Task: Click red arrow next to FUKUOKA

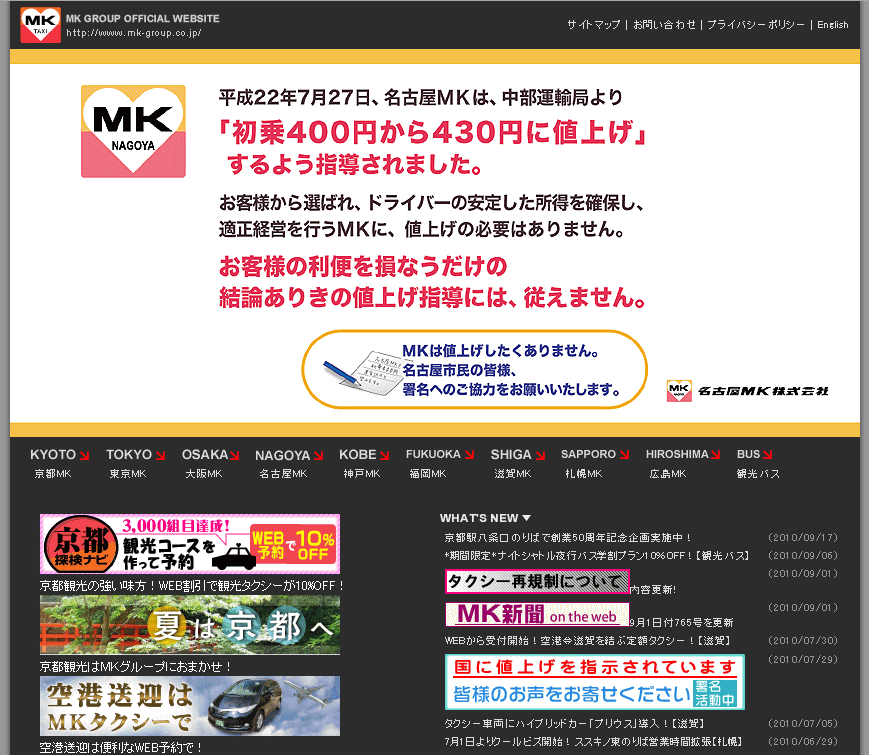Action: coord(469,455)
